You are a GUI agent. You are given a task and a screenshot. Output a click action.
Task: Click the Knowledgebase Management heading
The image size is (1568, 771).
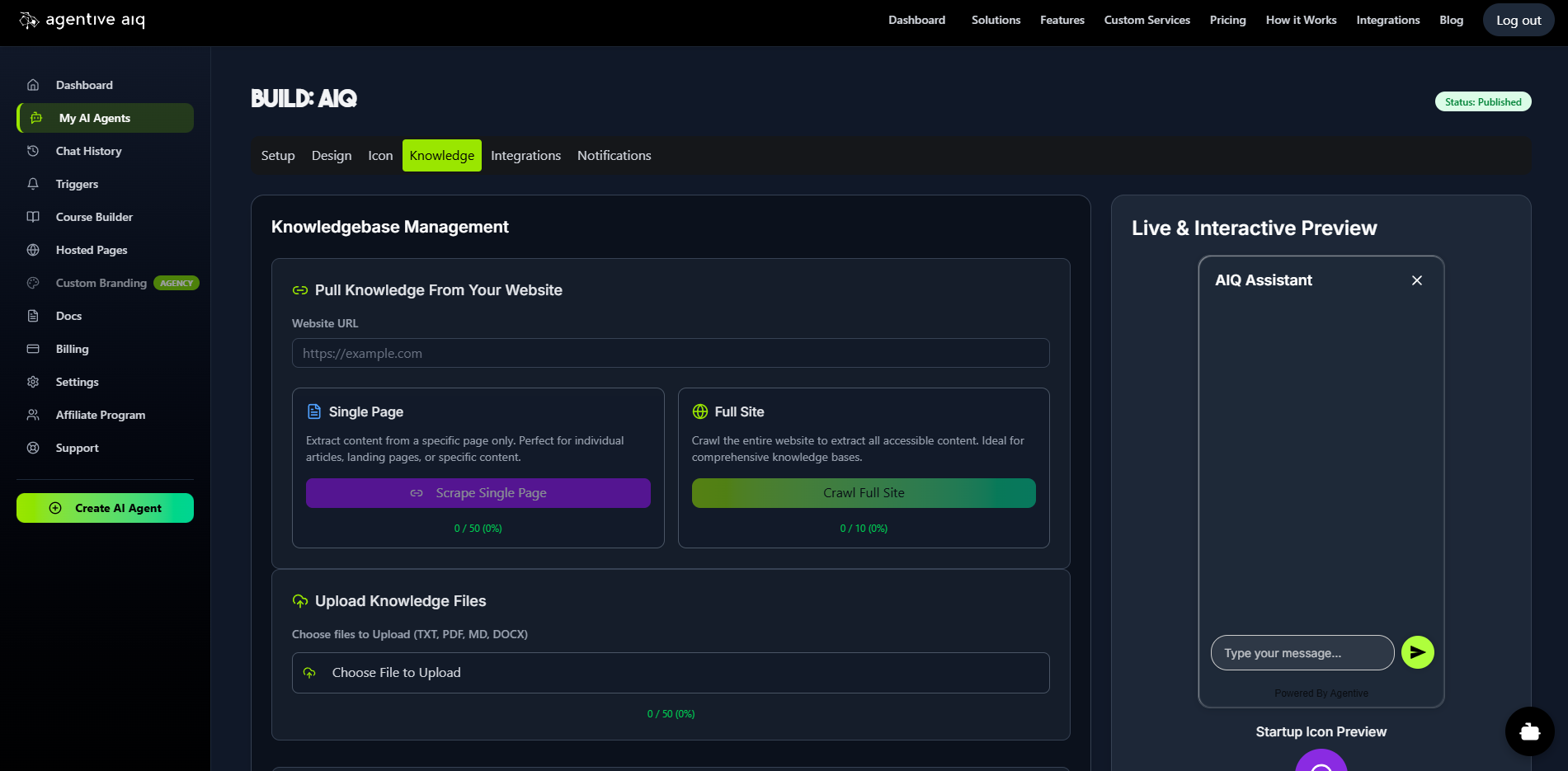390,227
